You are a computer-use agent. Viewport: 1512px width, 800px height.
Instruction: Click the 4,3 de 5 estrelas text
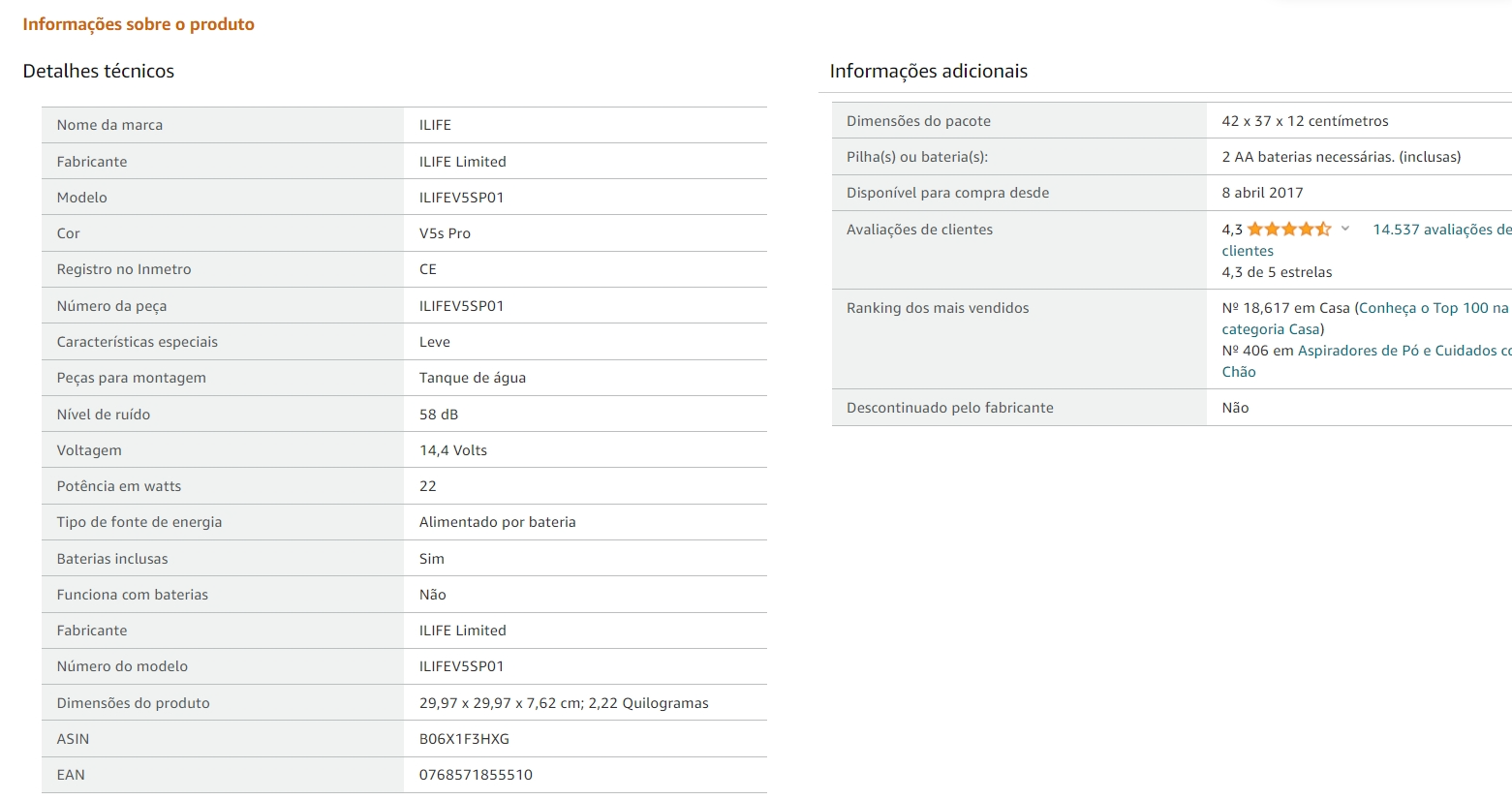pos(1277,272)
